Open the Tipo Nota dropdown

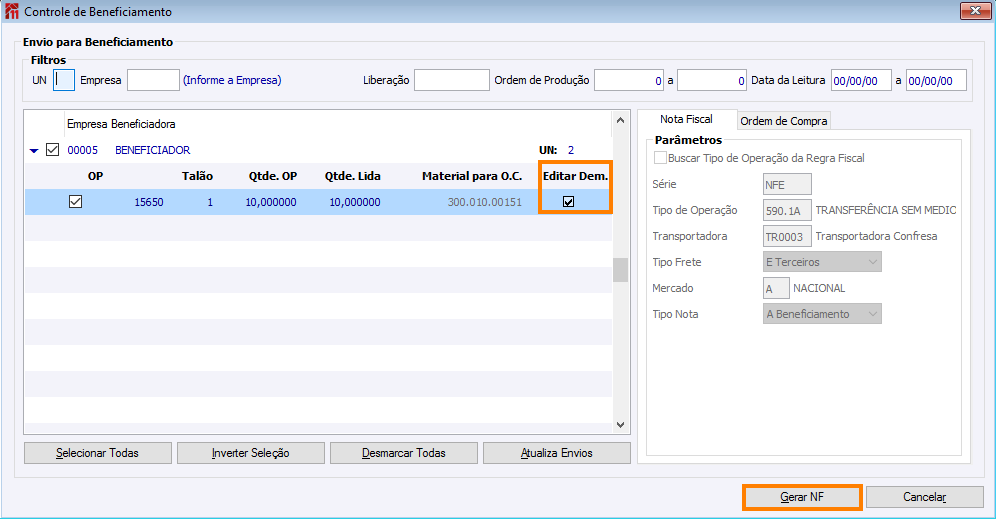click(822, 314)
